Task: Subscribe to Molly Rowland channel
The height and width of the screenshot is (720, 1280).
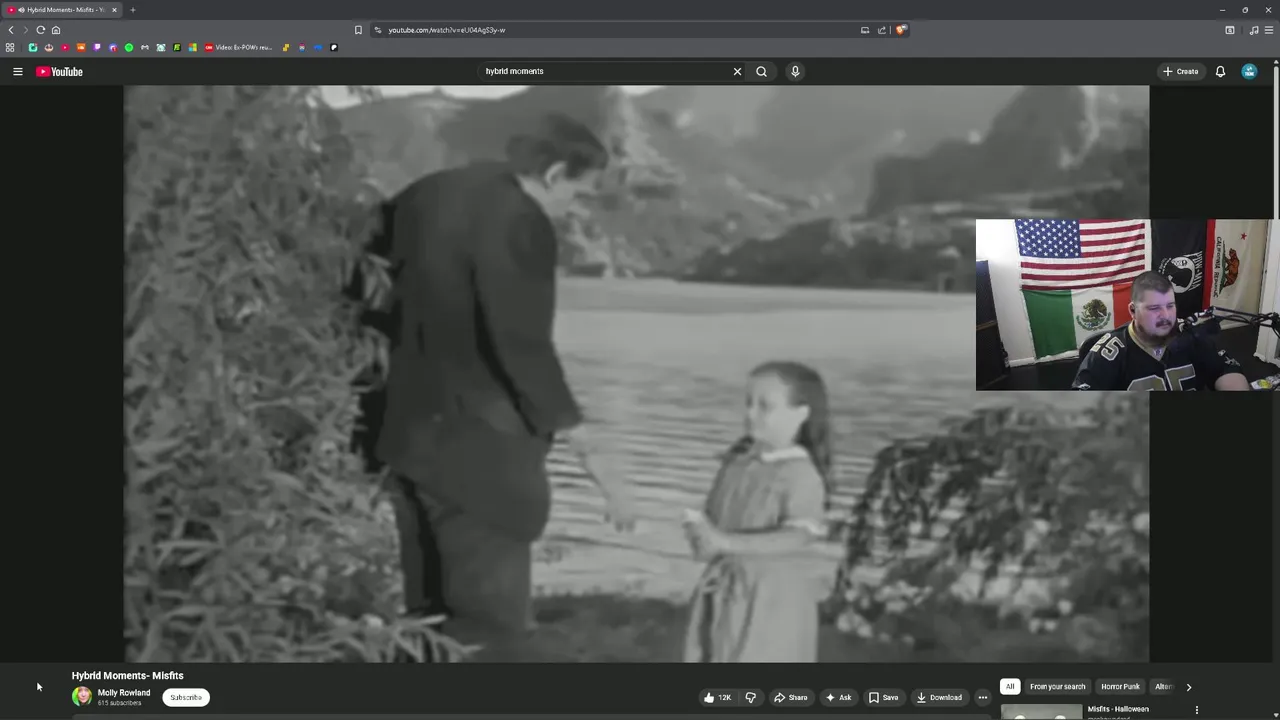Action: pyautogui.click(x=186, y=697)
